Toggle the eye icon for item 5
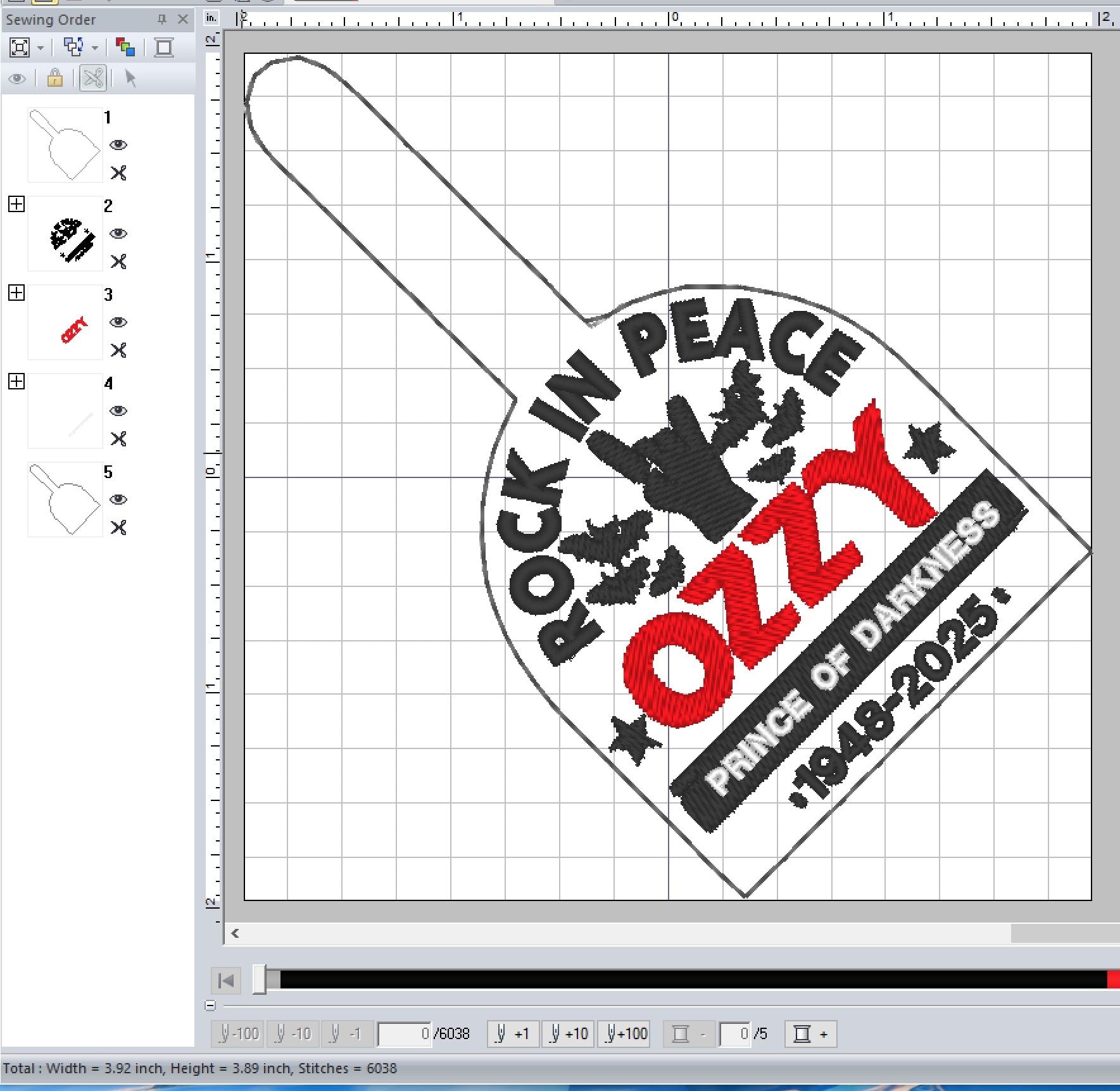This screenshot has width=1120, height=1091. tap(118, 500)
